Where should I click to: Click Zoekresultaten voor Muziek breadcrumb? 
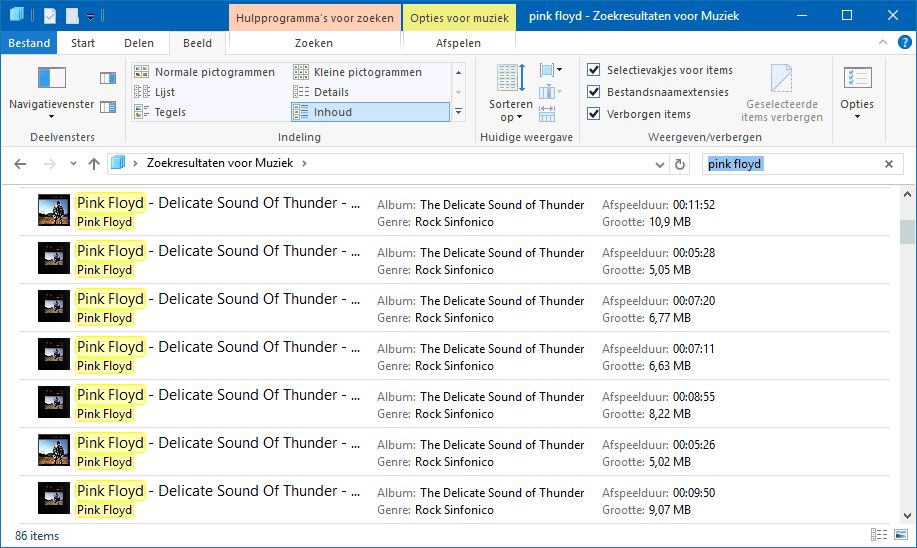click(220, 163)
